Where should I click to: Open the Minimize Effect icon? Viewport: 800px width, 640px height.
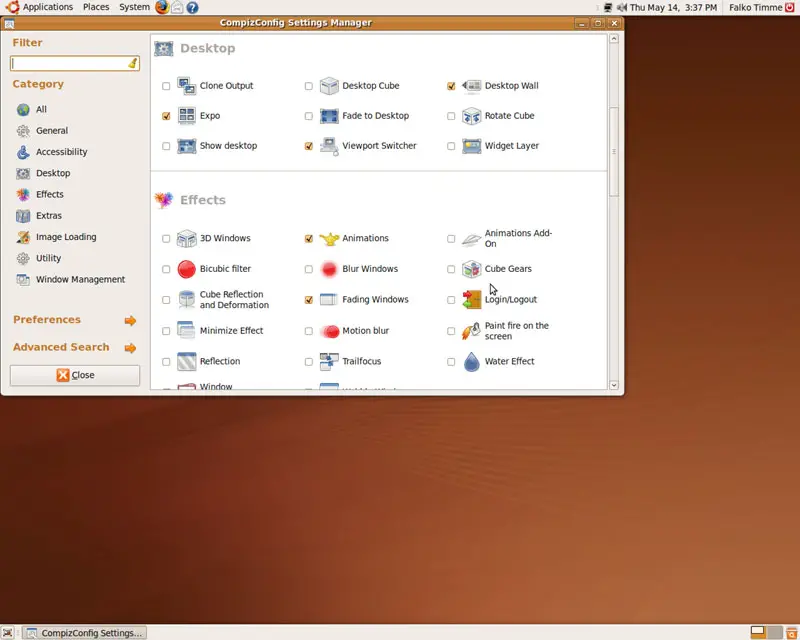tap(186, 331)
